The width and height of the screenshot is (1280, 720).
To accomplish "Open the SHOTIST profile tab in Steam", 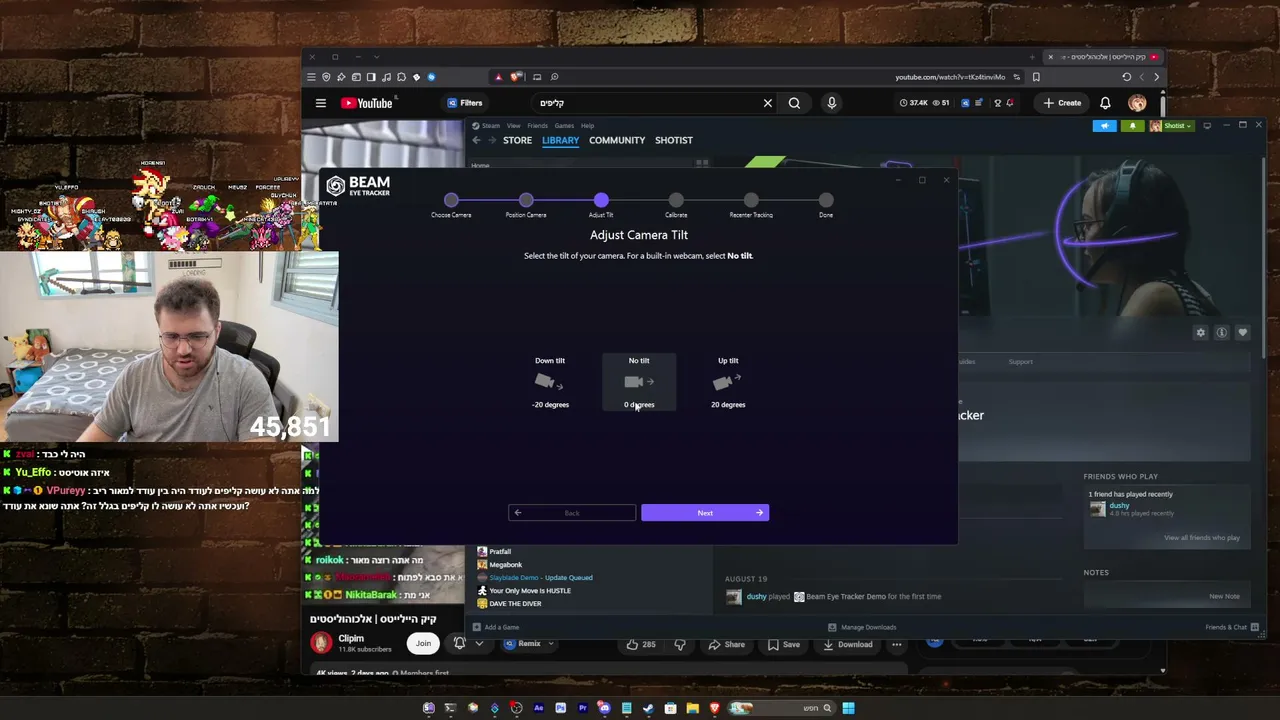I will tap(674, 140).
